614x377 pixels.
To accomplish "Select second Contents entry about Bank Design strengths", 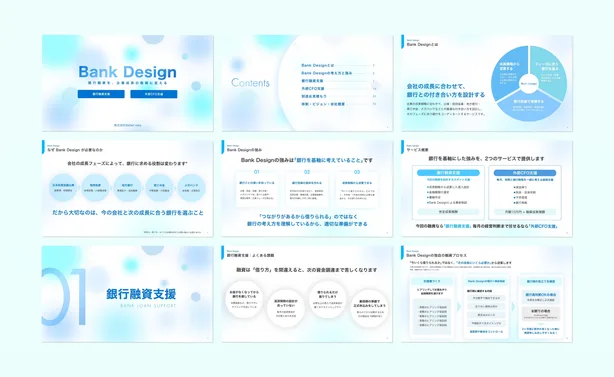I will [x=327, y=73].
